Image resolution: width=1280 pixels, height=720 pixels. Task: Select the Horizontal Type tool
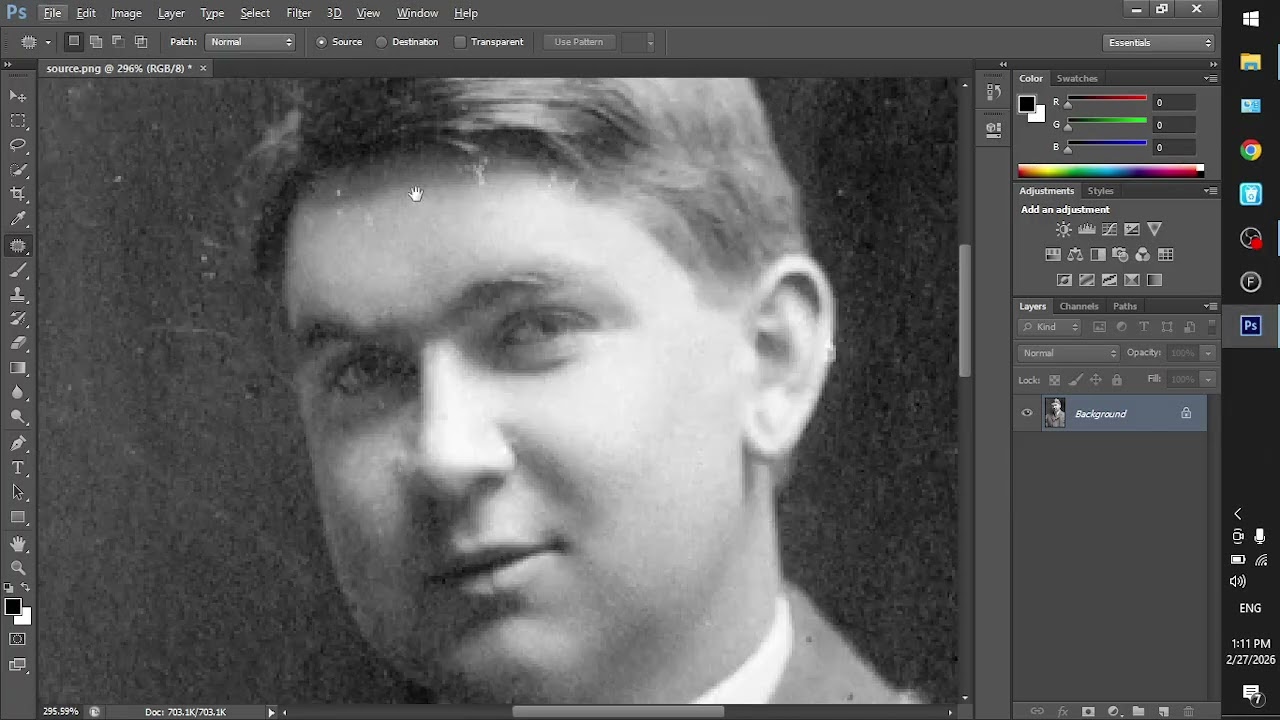[18, 468]
